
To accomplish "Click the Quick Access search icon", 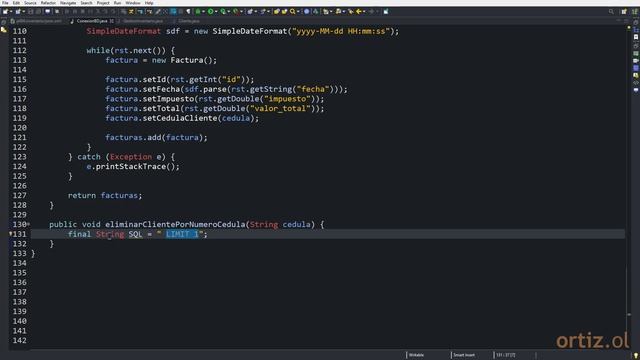I will [x=611, y=11].
